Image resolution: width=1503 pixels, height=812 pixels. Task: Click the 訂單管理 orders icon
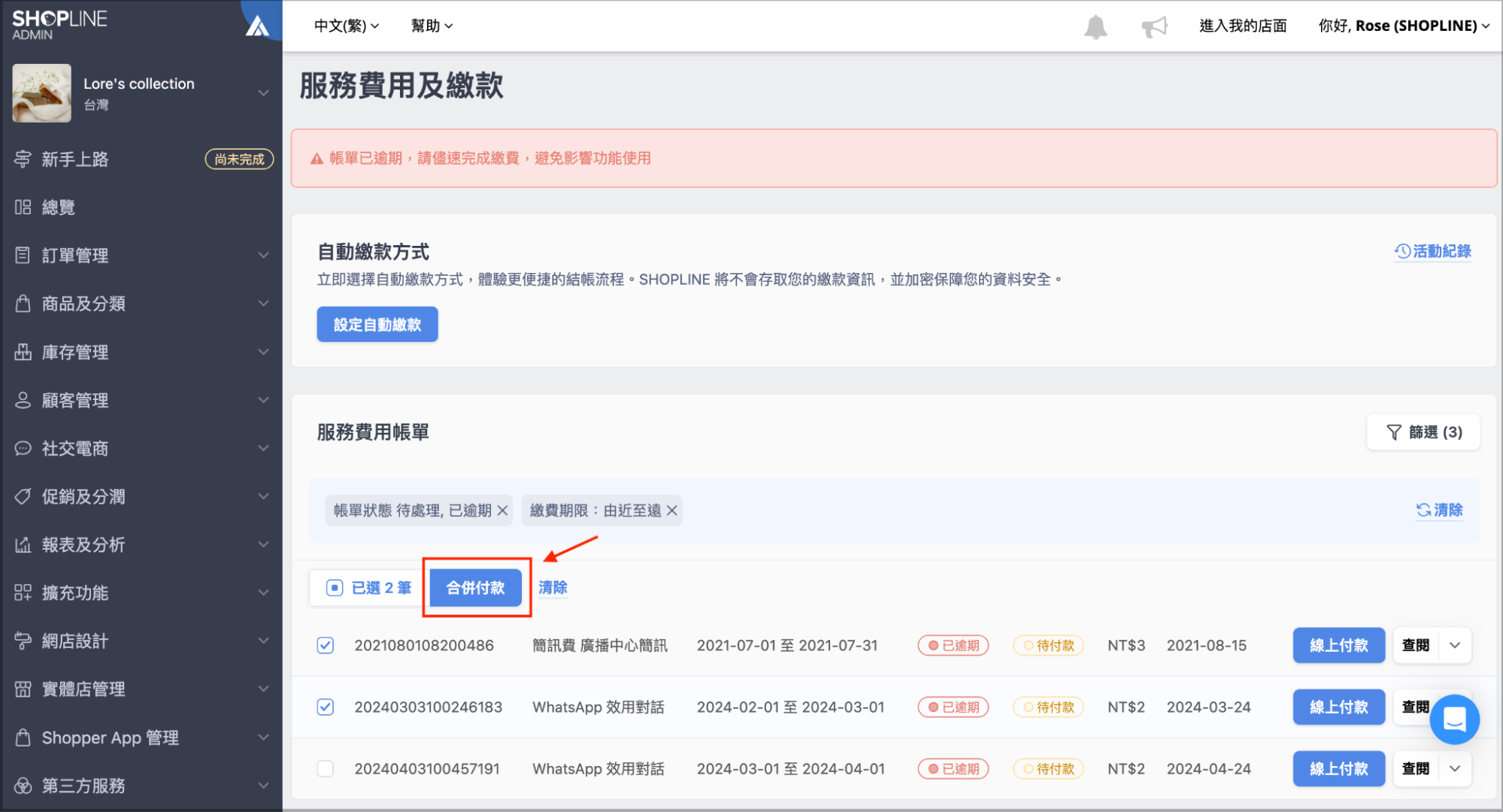coord(23,256)
